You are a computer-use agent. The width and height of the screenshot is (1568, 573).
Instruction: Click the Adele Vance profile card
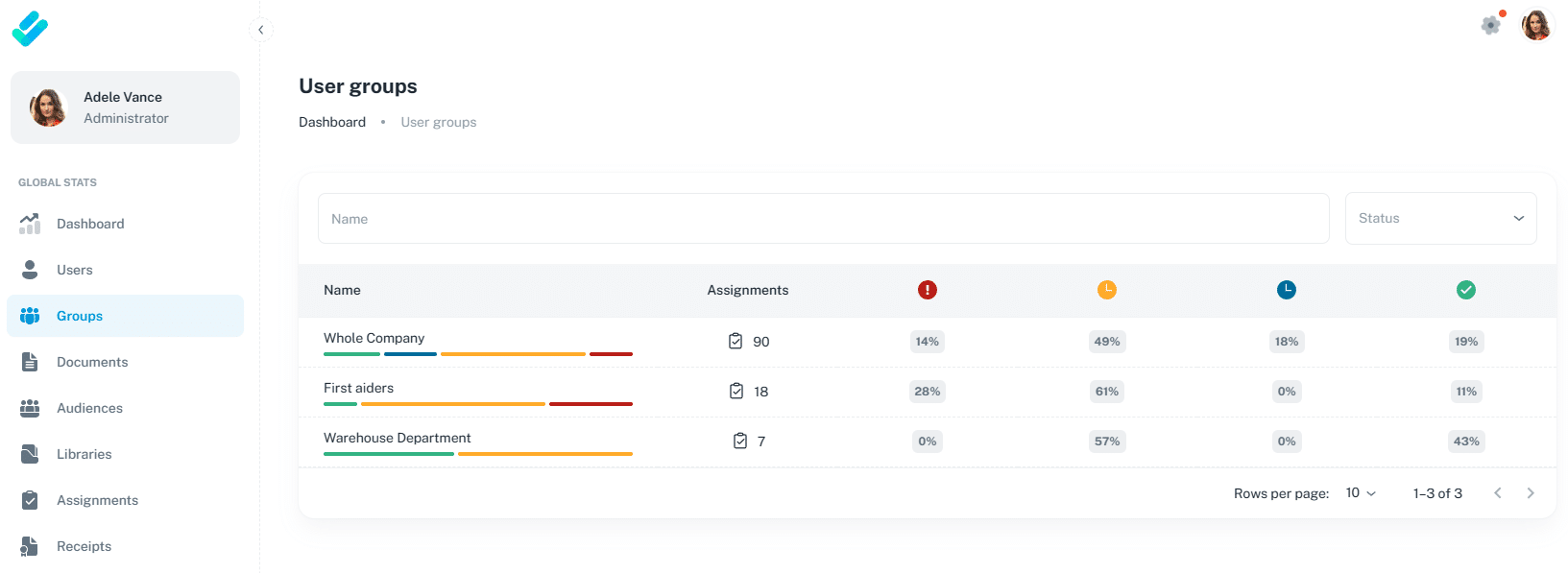pyautogui.click(x=125, y=107)
